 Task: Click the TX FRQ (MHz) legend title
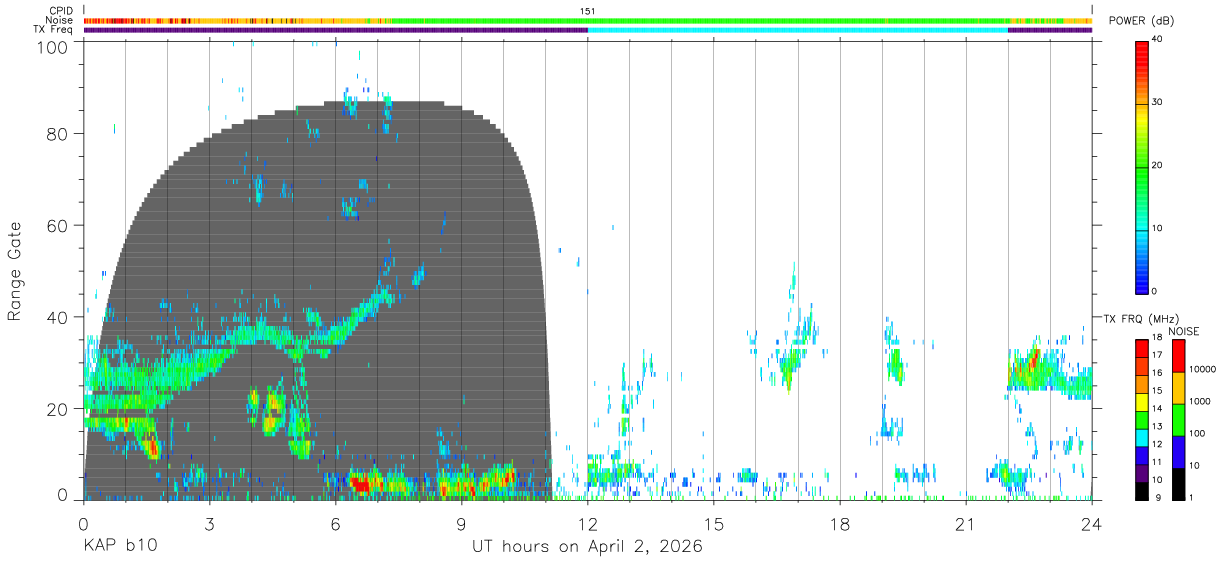(1140, 318)
